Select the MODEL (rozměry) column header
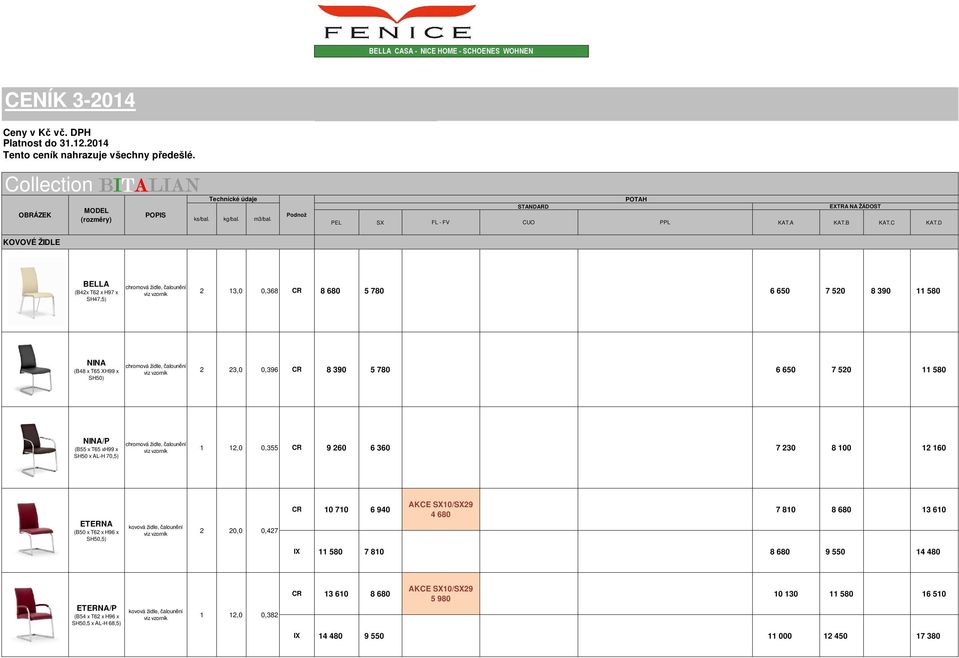The height and width of the screenshot is (658, 959). pos(96,215)
